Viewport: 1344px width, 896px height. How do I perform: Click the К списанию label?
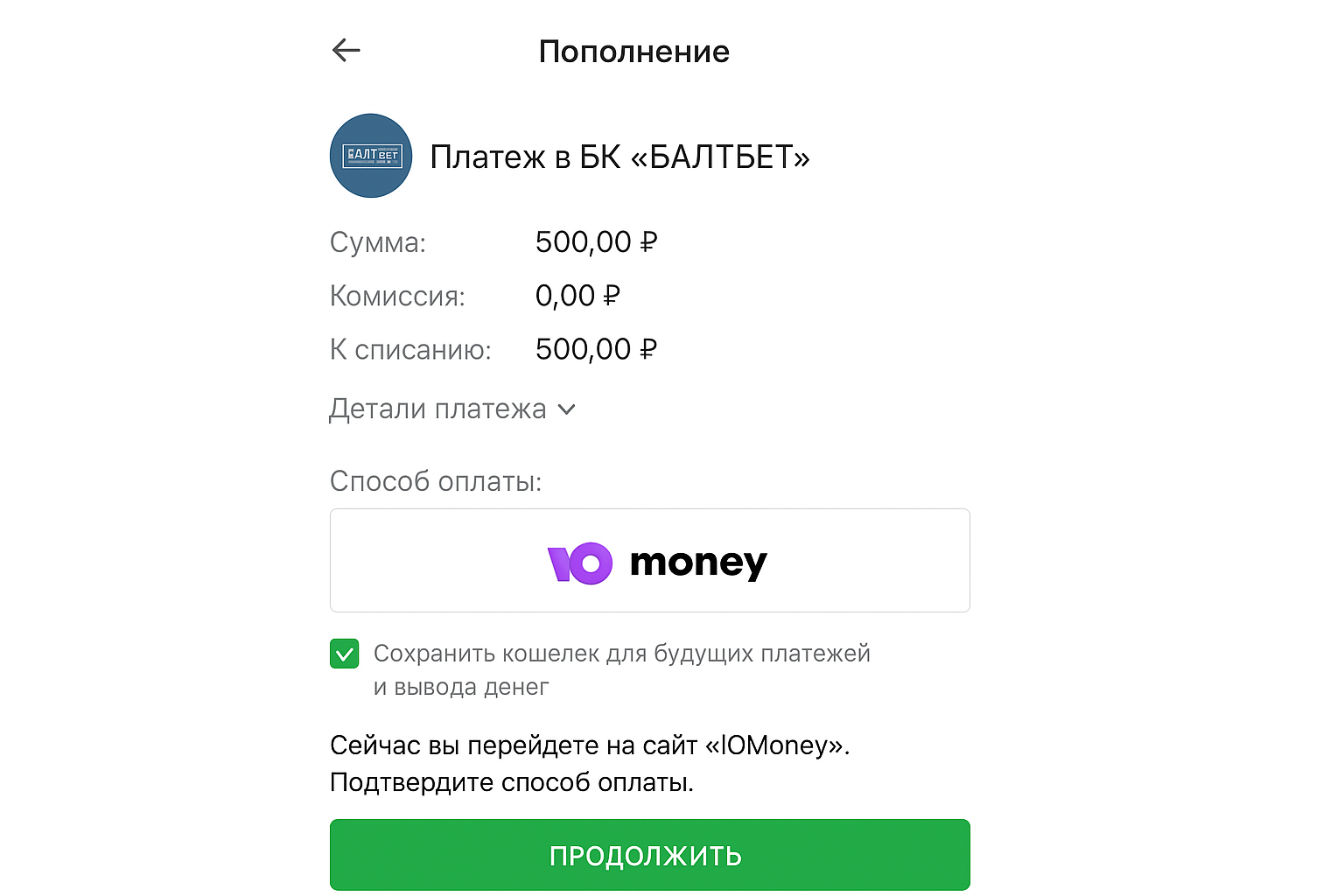click(410, 350)
